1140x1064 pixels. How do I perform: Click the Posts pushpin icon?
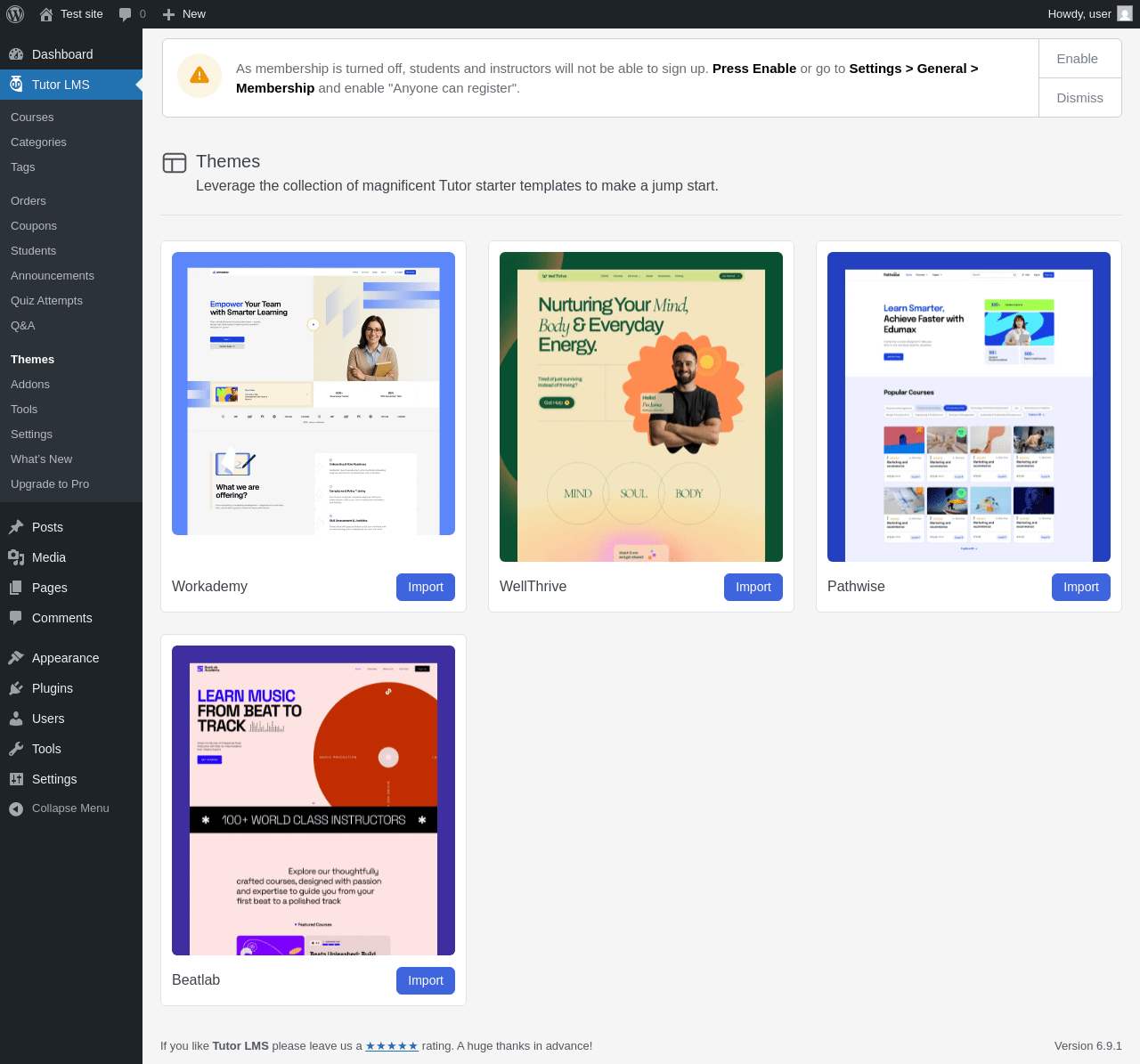click(x=16, y=527)
